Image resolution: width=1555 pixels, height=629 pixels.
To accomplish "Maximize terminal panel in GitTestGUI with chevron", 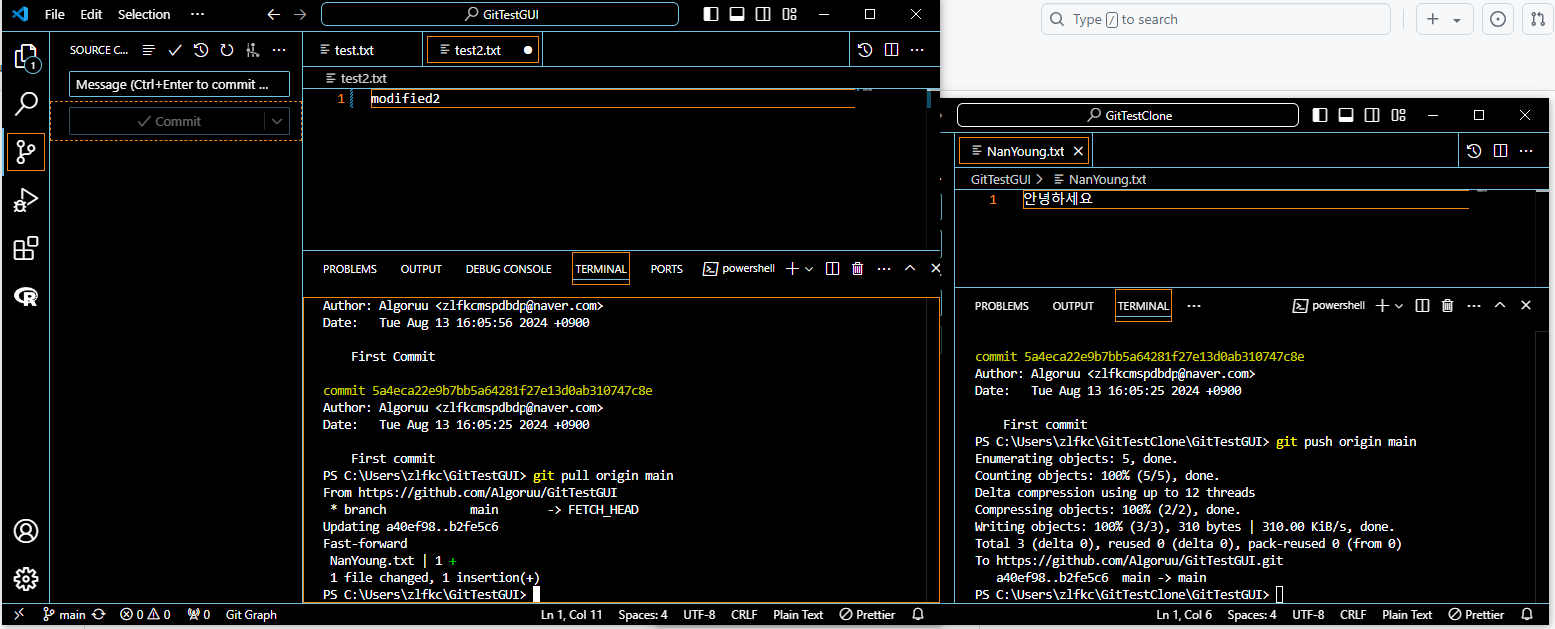I will click(910, 269).
